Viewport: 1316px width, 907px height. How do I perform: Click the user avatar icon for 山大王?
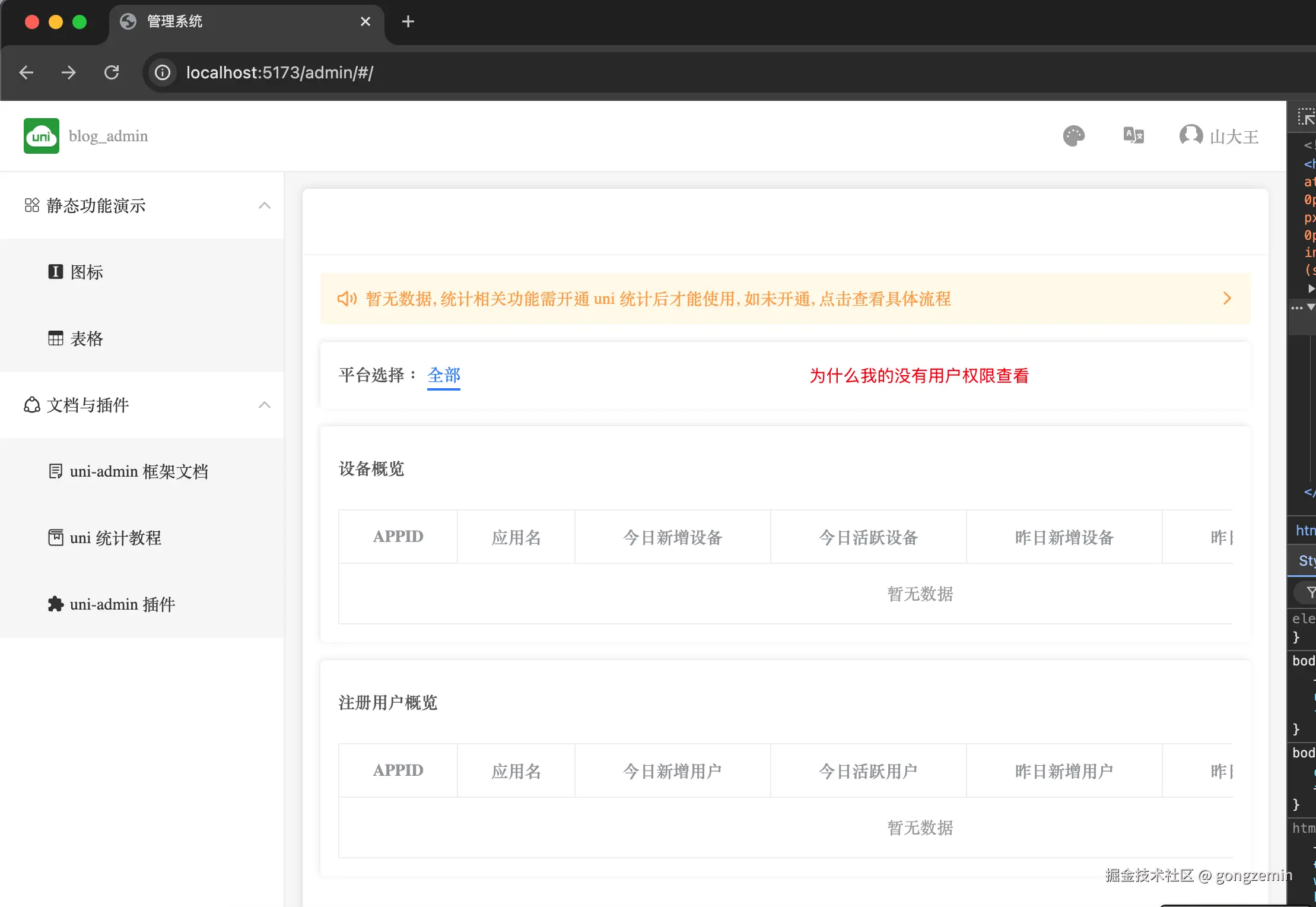click(x=1191, y=135)
